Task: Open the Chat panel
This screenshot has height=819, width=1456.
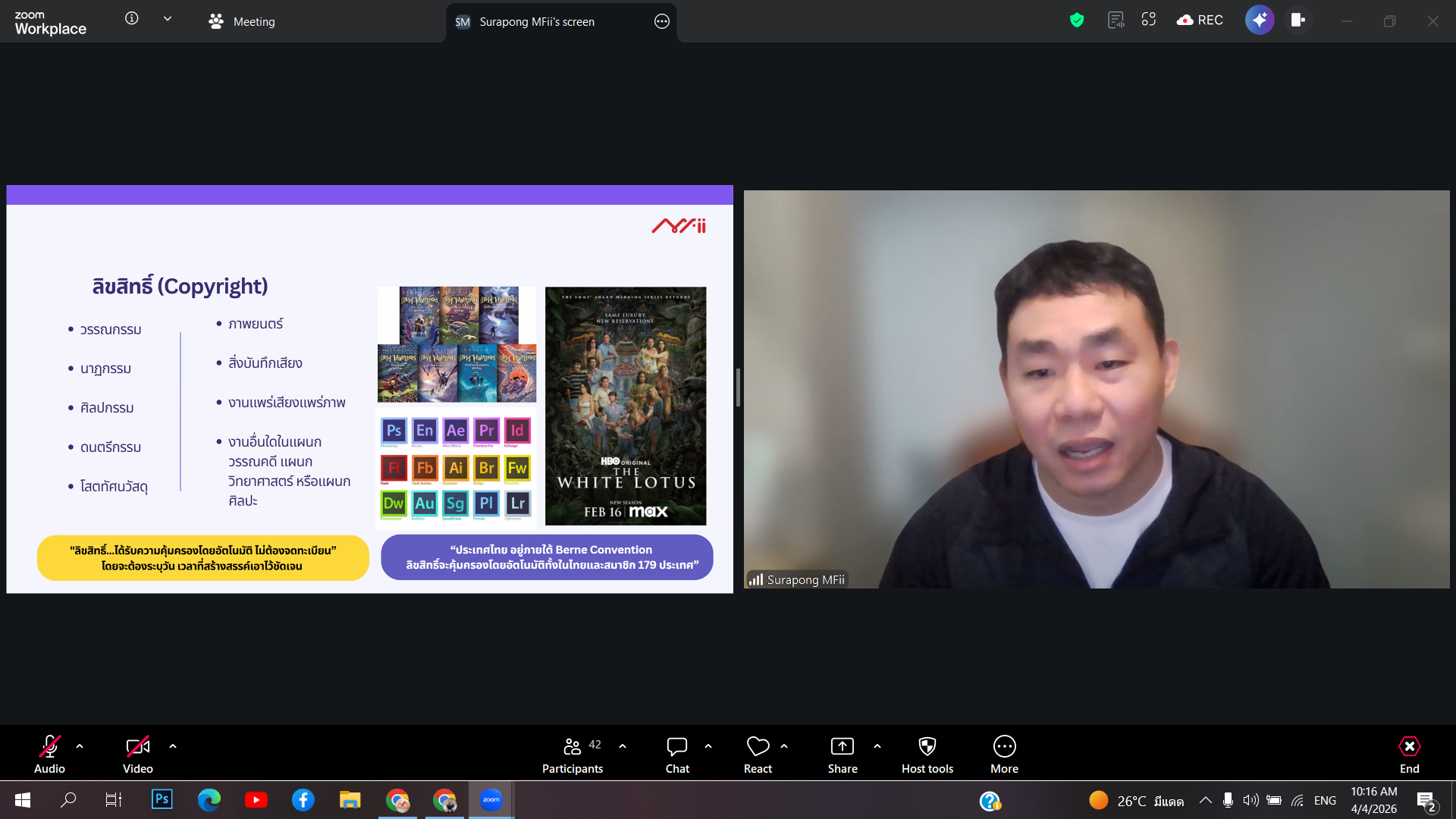Action: coord(676,755)
